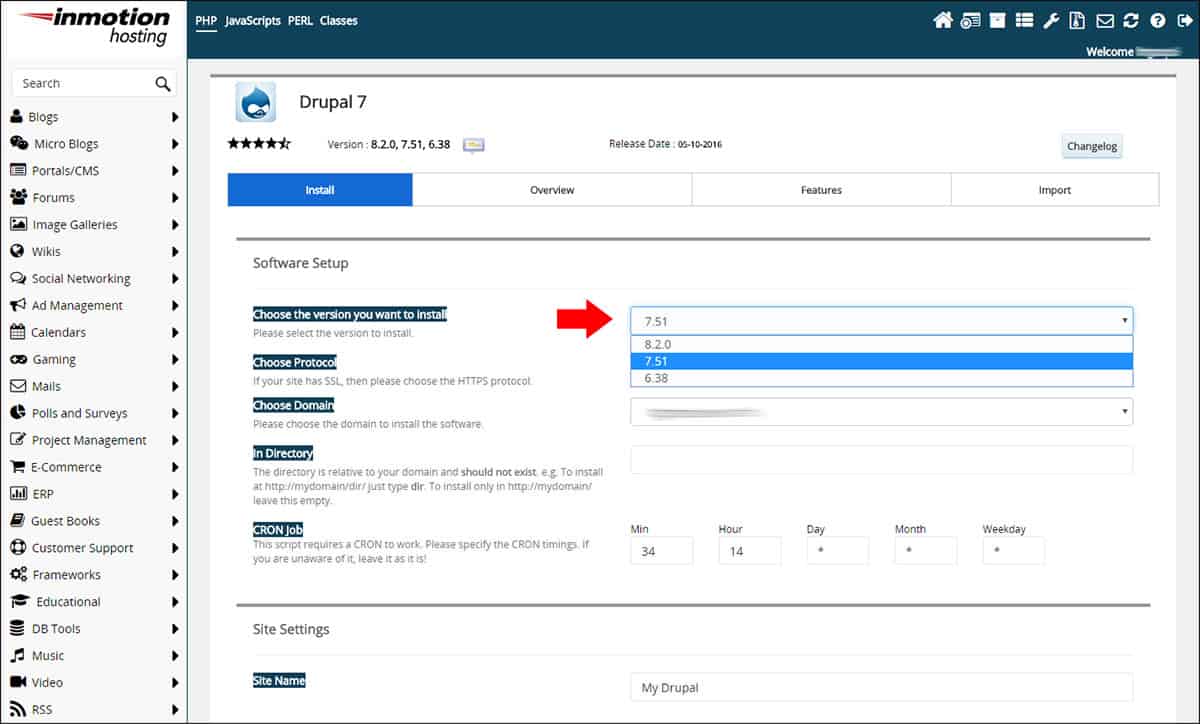Viewport: 1200px width, 724px height.
Task: Select the Classes menu
Action: pos(339,20)
